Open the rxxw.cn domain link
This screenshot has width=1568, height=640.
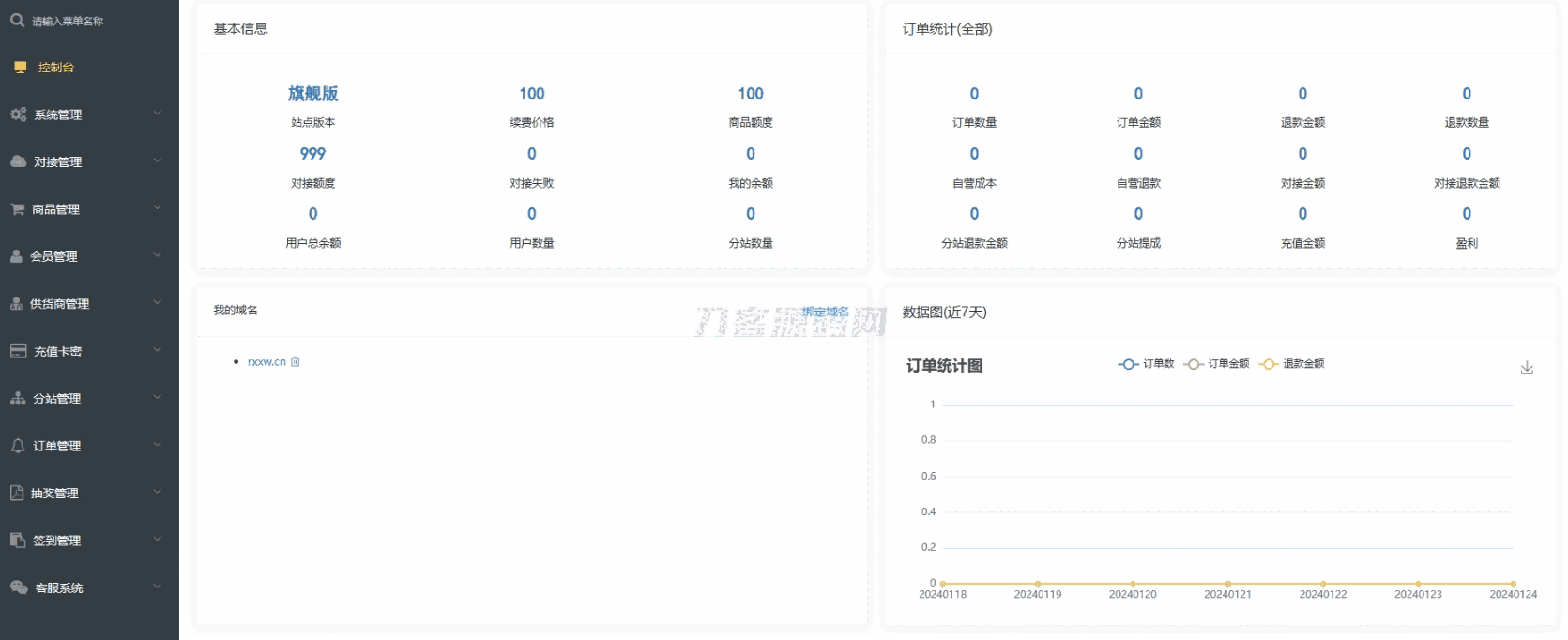[266, 362]
